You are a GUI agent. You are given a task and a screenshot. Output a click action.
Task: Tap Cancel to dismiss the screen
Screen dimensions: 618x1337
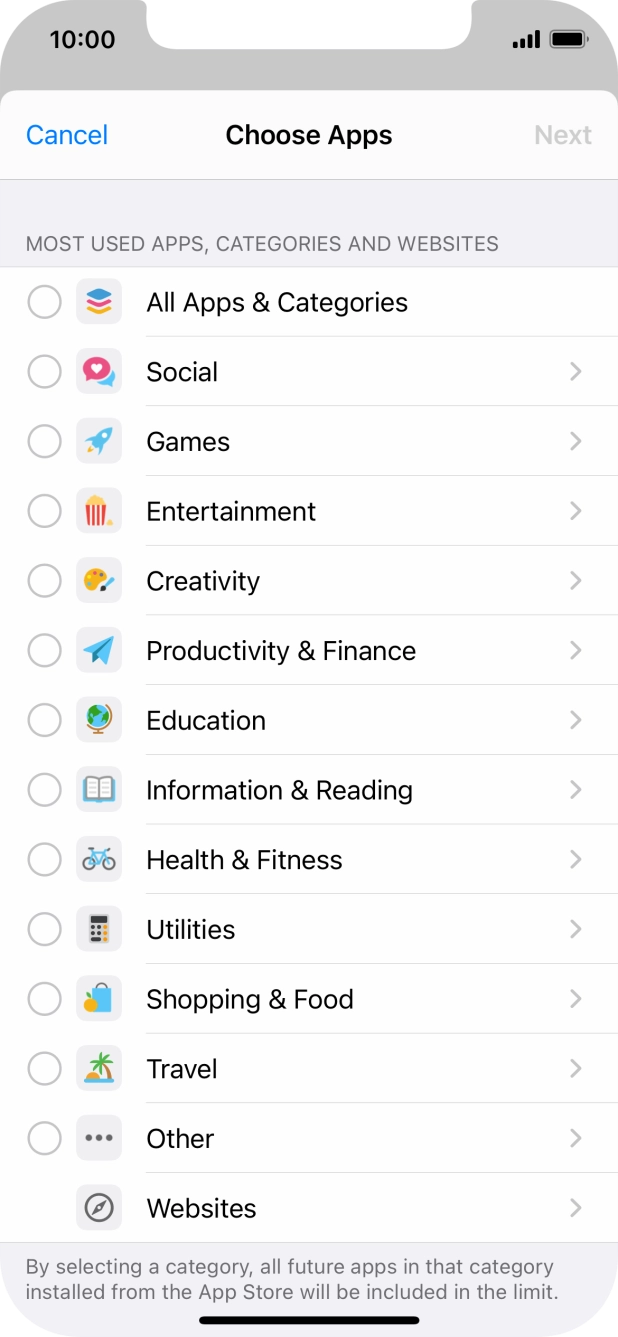[x=66, y=135]
